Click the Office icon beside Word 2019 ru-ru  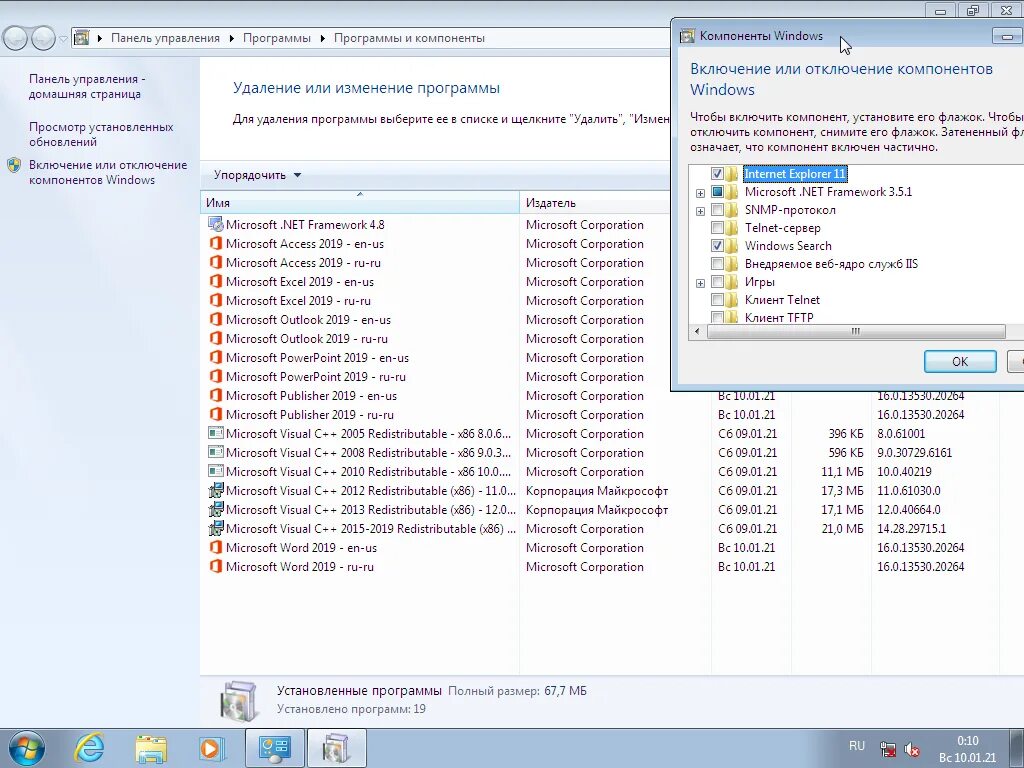point(216,566)
